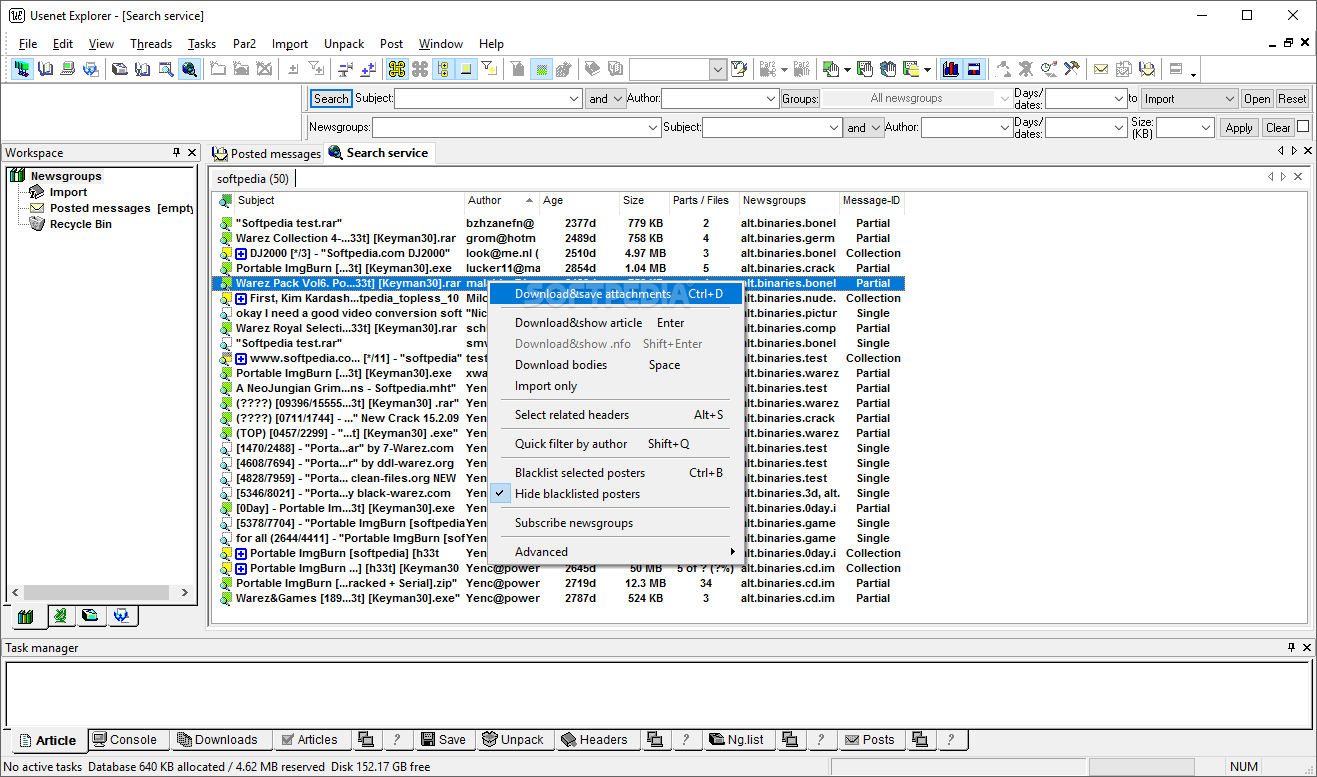
Task: Select the softpedia (50) results tab
Action: point(253,179)
